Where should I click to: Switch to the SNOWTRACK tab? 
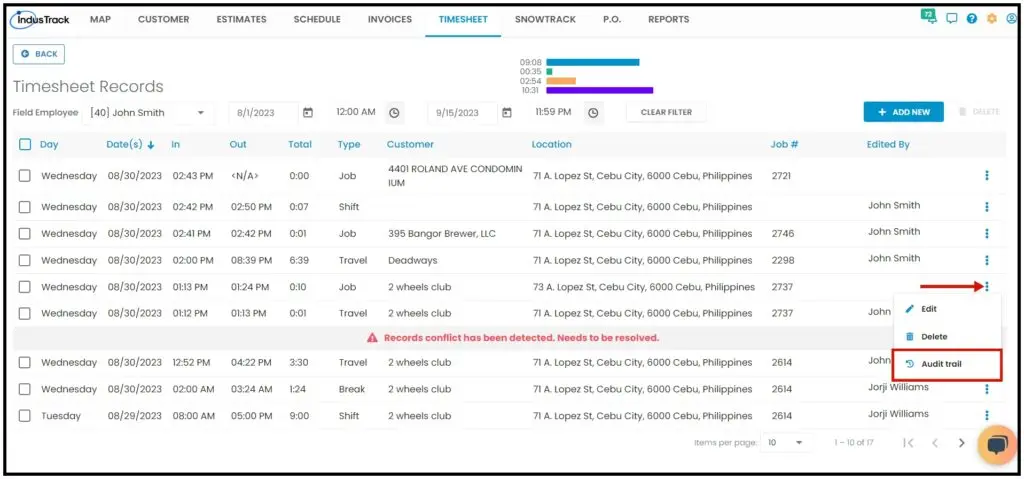click(545, 19)
